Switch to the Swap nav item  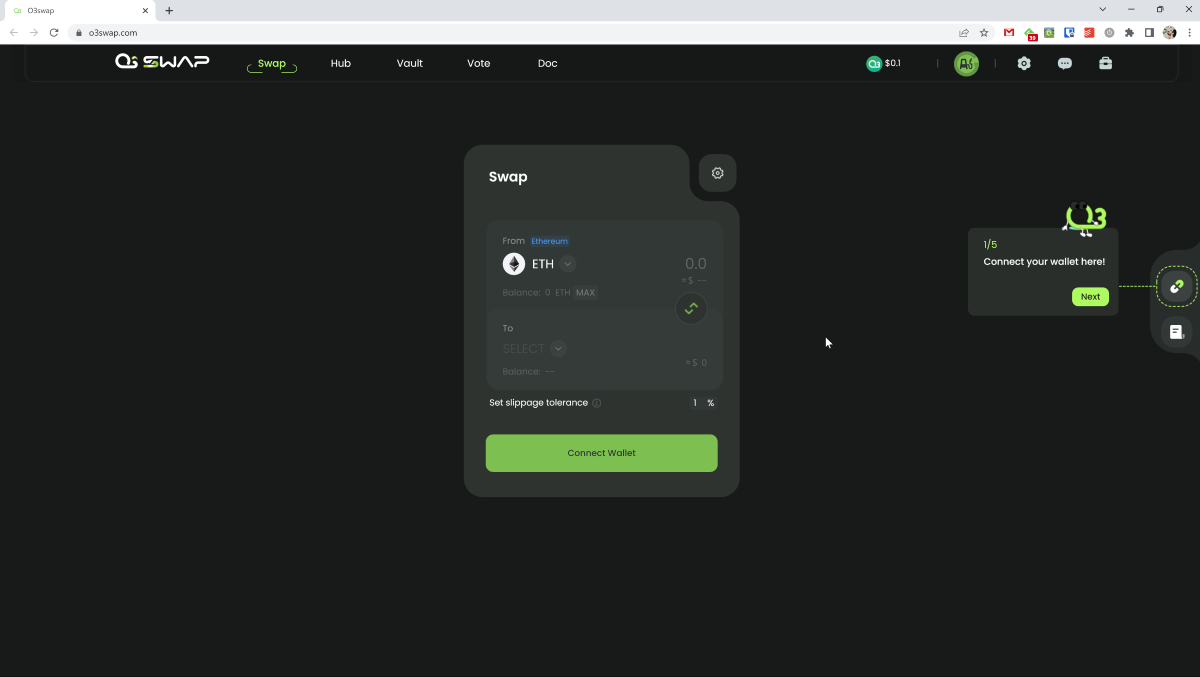(272, 63)
